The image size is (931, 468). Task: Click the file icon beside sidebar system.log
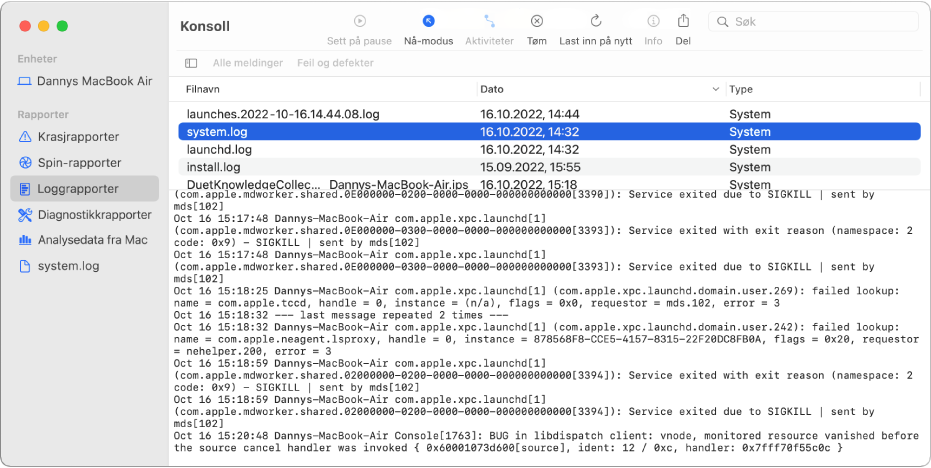point(25,266)
